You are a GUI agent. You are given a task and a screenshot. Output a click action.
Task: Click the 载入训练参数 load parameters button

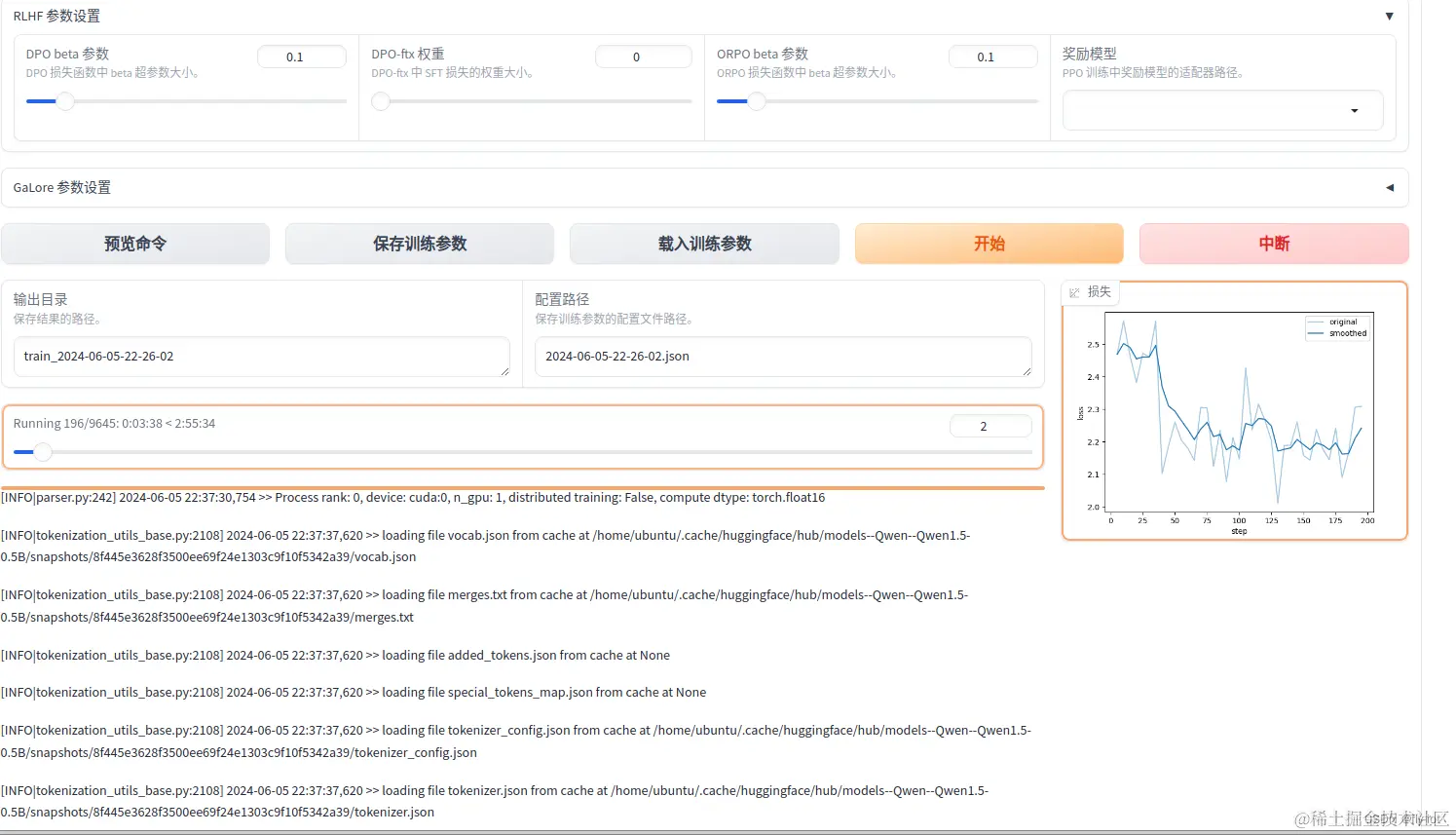[703, 244]
